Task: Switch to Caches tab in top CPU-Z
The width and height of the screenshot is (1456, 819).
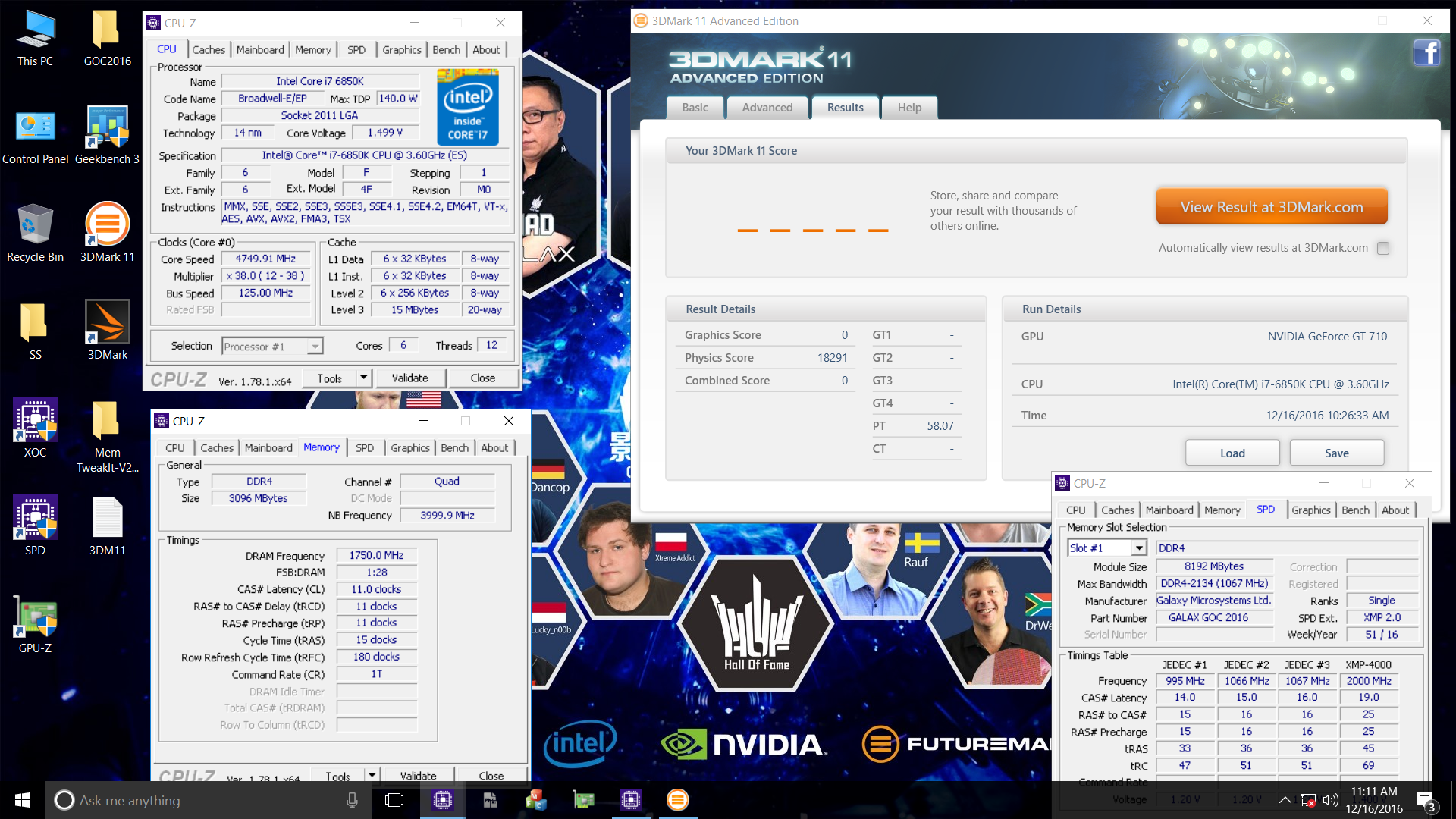Action: (x=209, y=49)
